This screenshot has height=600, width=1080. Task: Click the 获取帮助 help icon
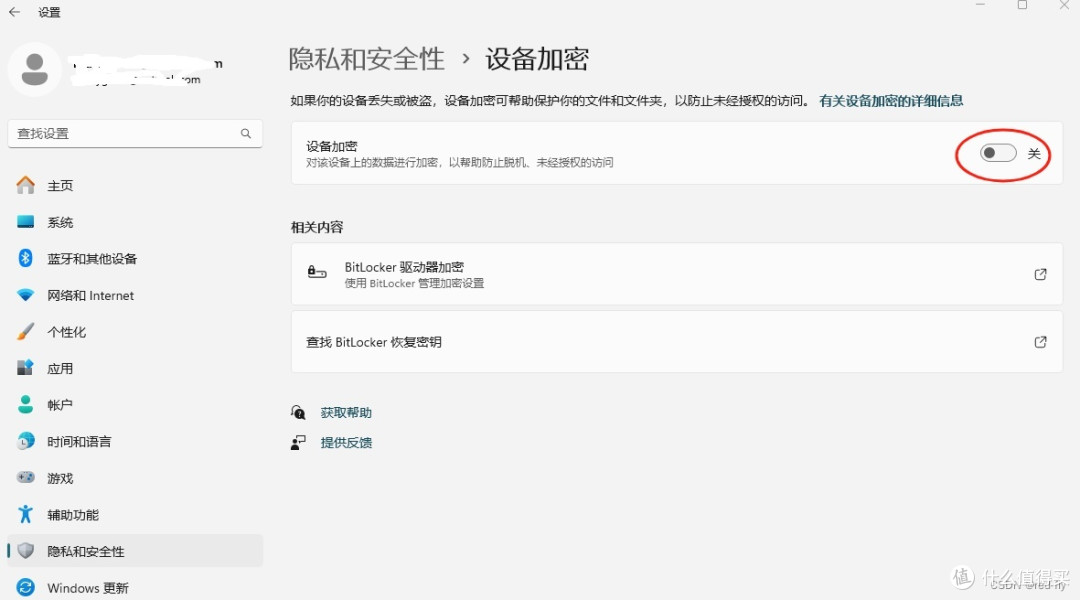pyautogui.click(x=298, y=412)
